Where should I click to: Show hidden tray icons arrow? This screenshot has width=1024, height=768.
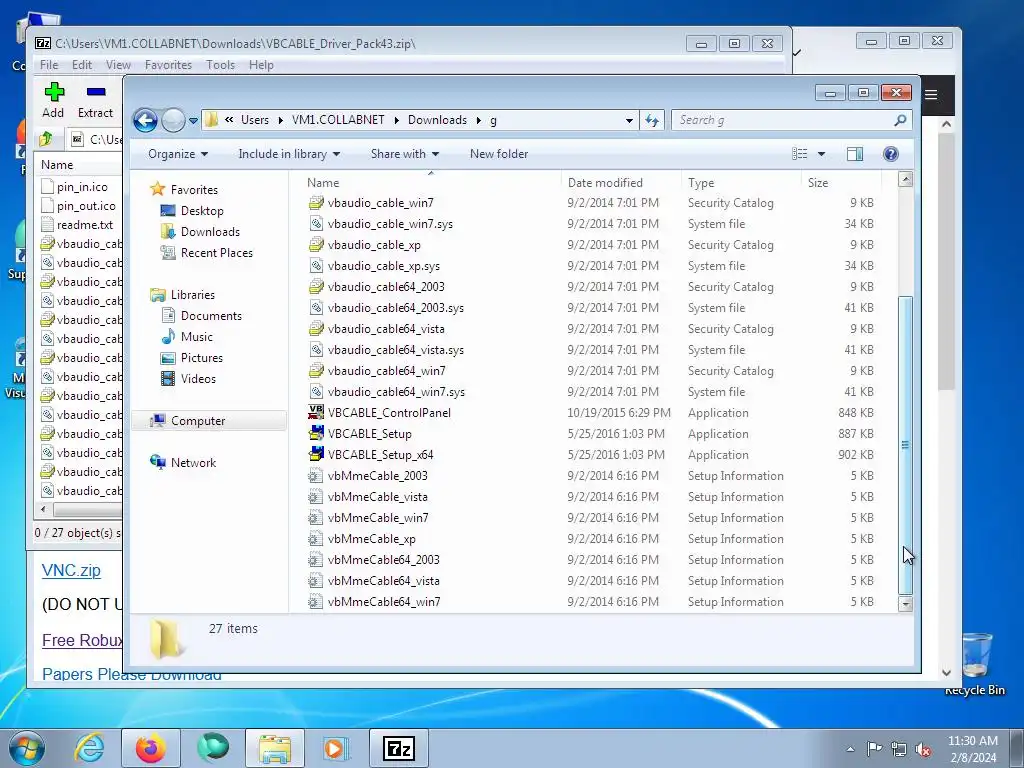click(850, 749)
